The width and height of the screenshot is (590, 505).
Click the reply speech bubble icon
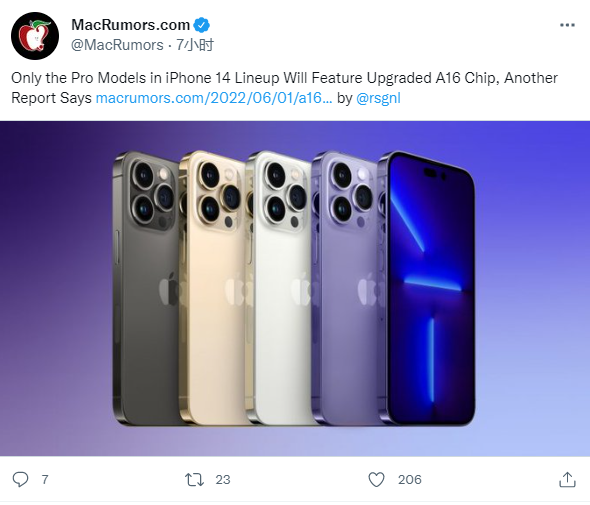click(x=20, y=479)
